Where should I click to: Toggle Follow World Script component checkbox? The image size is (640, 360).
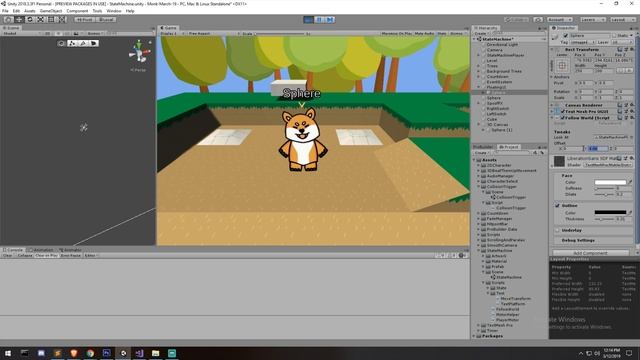point(563,118)
